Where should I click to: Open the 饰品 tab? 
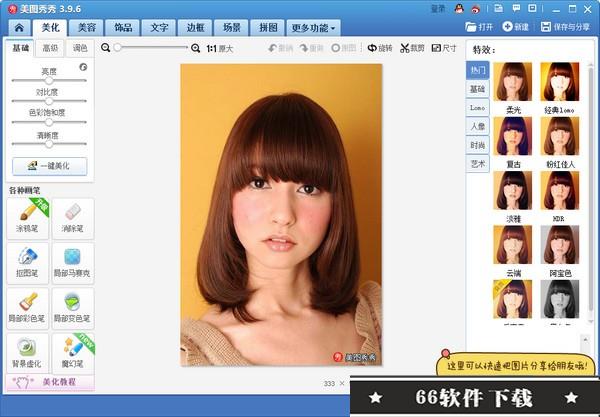click(123, 28)
